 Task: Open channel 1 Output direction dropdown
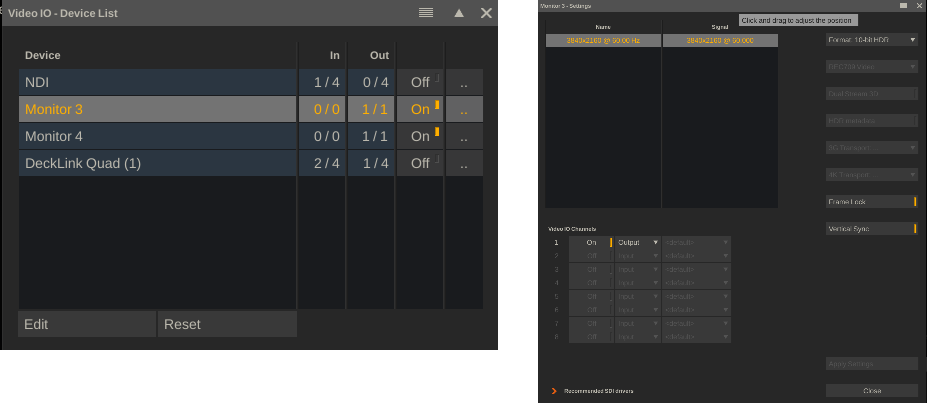click(637, 242)
